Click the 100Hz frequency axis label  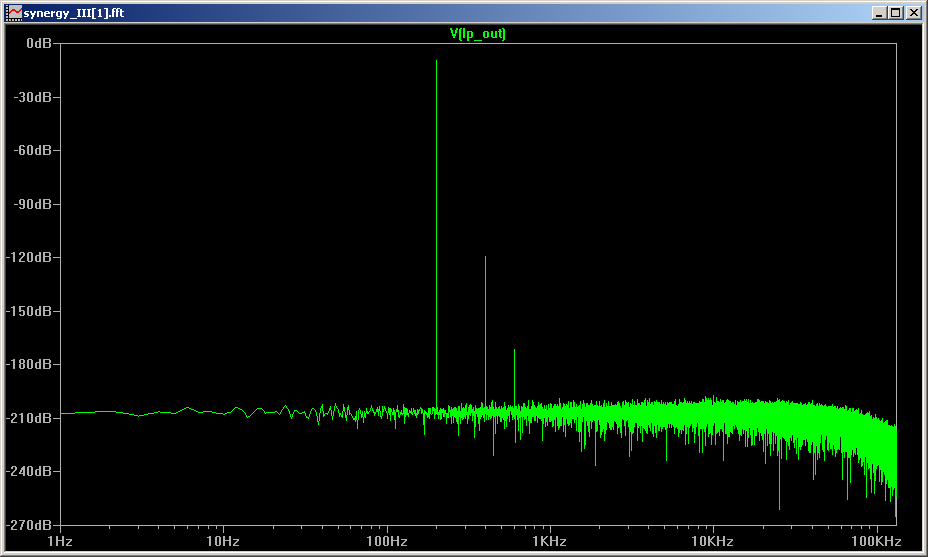(386, 542)
